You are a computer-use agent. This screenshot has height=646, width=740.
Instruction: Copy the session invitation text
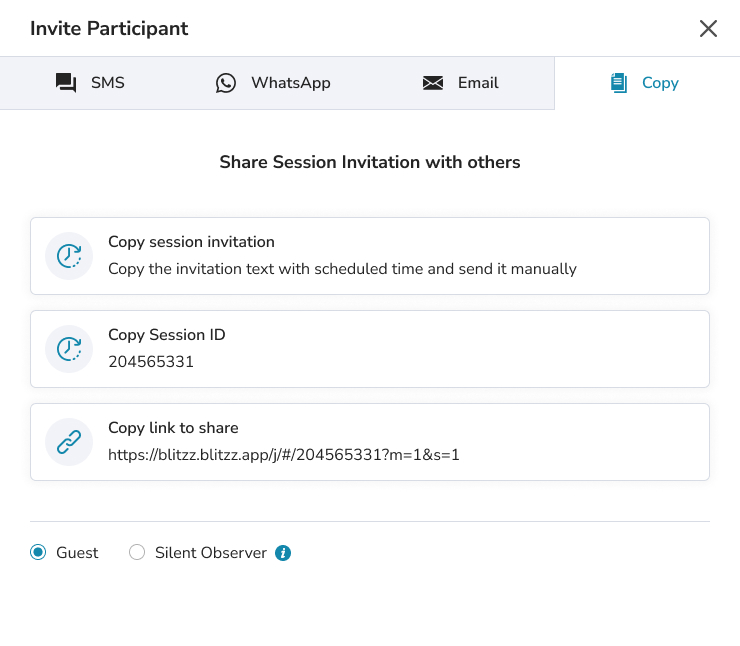pos(370,256)
